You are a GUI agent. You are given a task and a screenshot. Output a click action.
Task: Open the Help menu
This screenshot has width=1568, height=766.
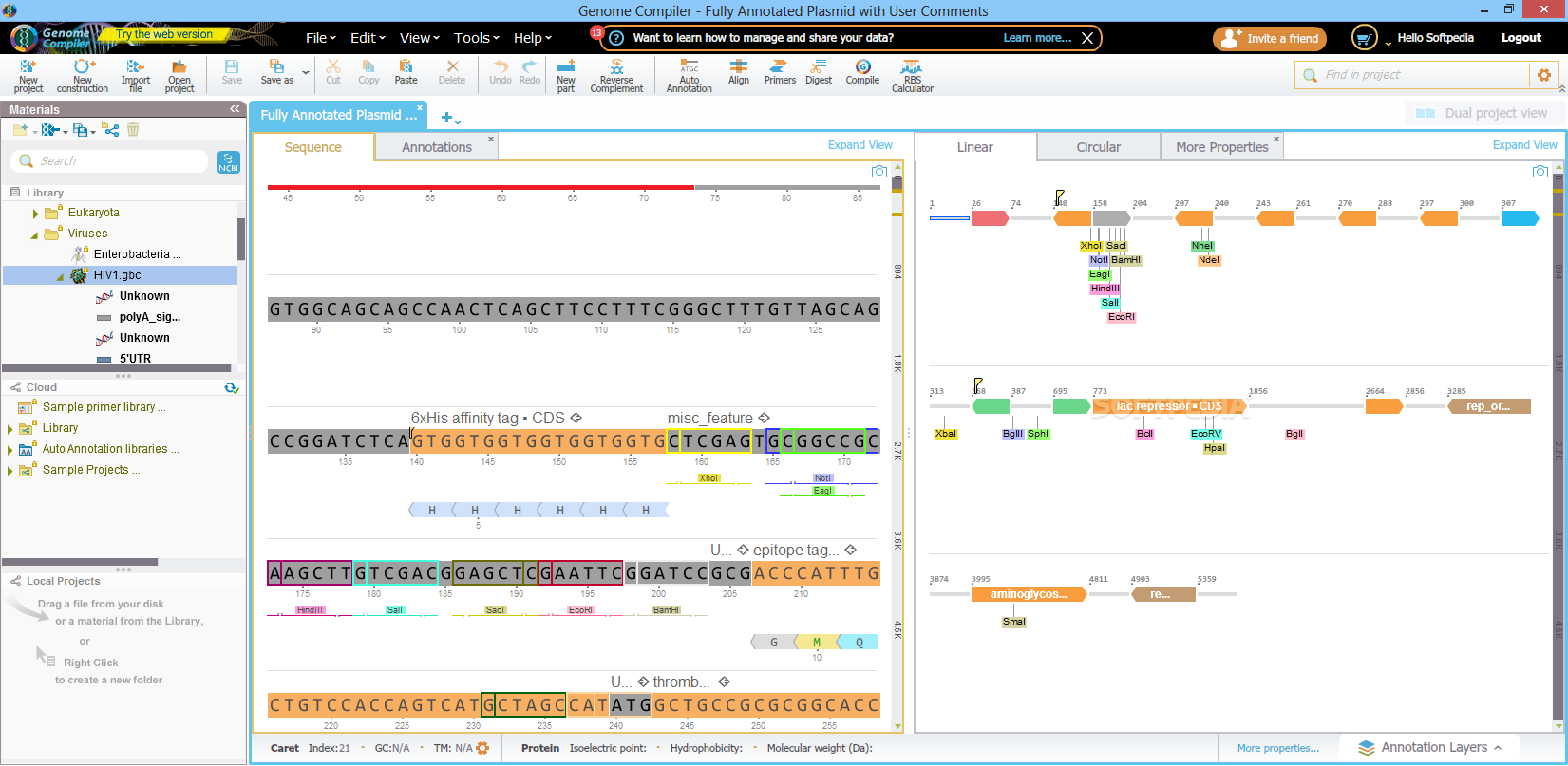pos(532,38)
